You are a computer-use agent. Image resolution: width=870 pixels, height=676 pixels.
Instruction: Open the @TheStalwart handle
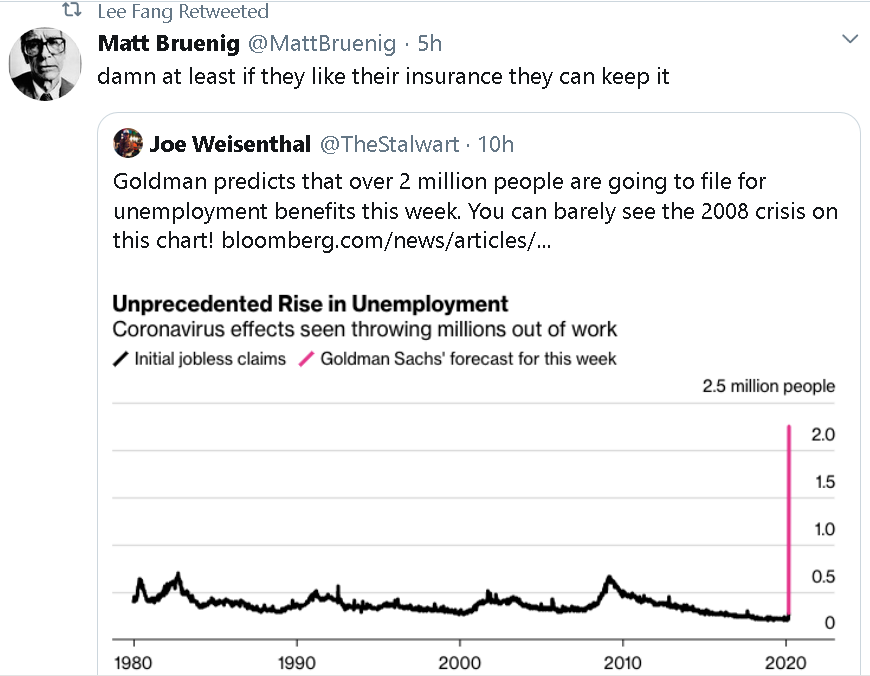[x=390, y=144]
